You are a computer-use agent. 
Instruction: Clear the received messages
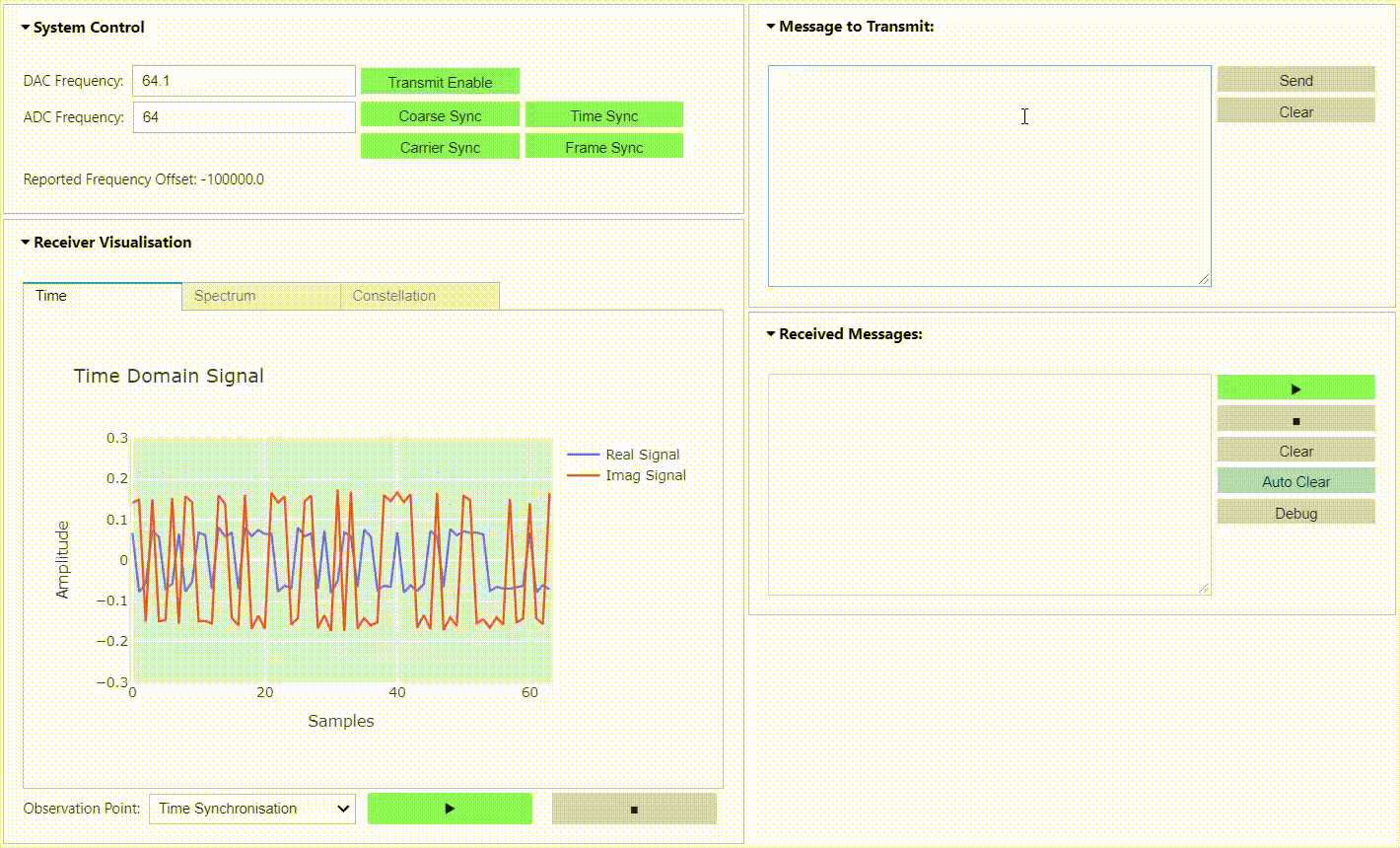point(1295,451)
